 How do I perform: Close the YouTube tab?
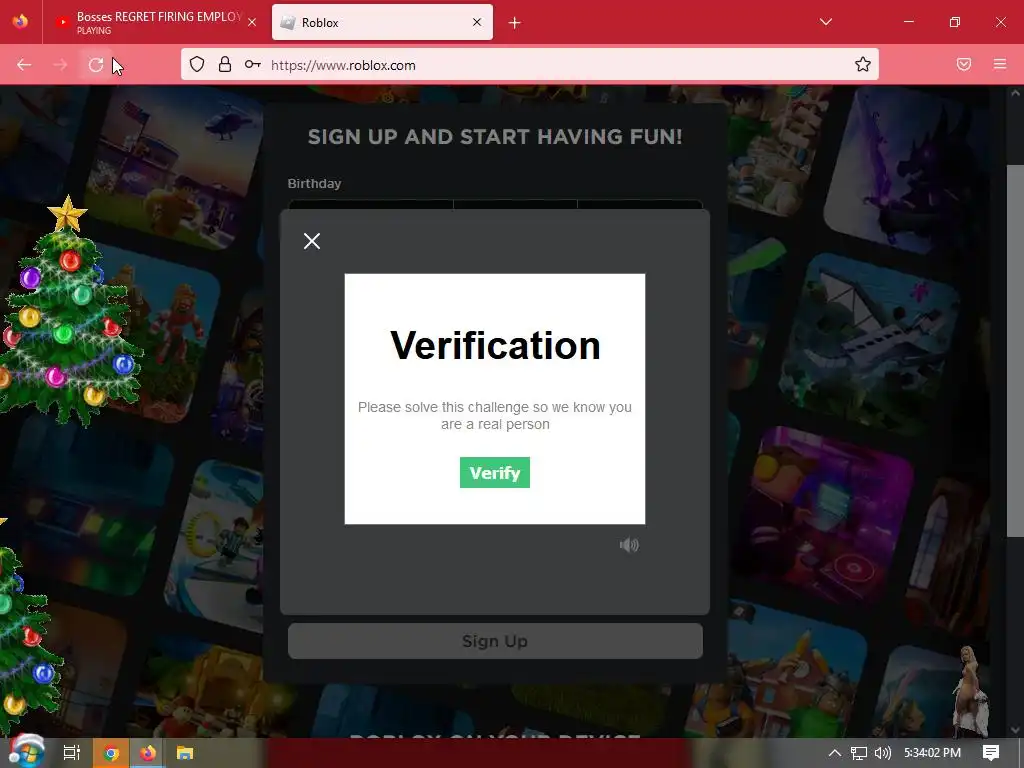pyautogui.click(x=252, y=22)
